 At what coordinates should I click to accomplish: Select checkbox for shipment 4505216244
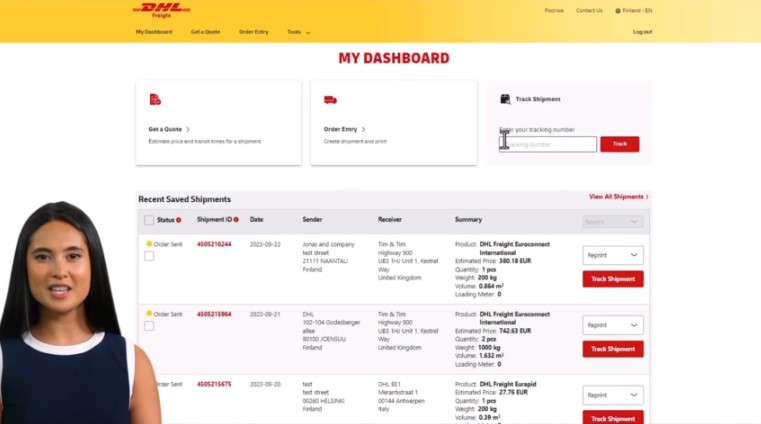[x=149, y=256]
